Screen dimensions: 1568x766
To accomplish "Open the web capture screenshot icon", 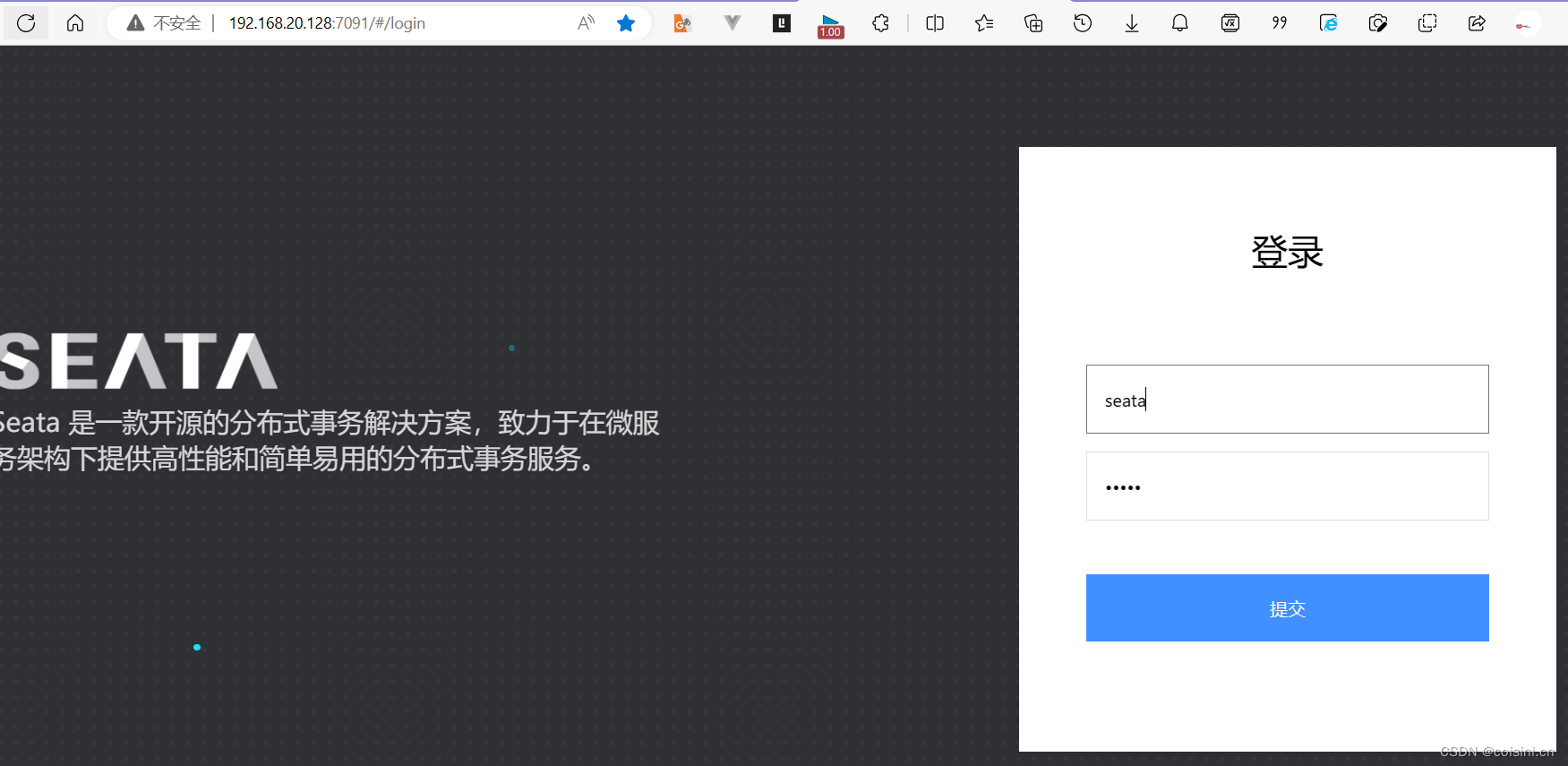I will pyautogui.click(x=1427, y=23).
